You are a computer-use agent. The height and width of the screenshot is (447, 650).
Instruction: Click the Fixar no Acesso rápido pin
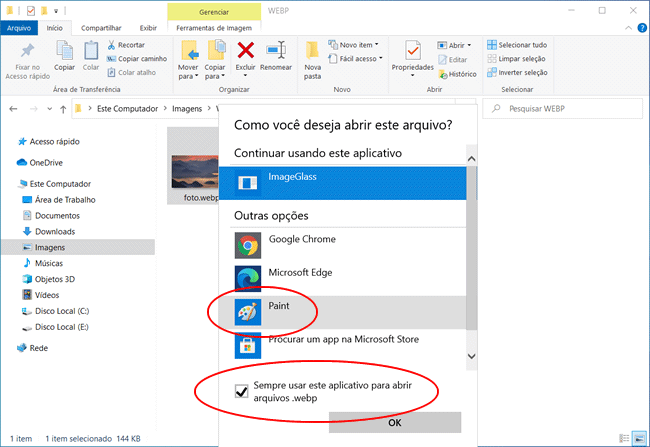pyautogui.click(x=27, y=52)
